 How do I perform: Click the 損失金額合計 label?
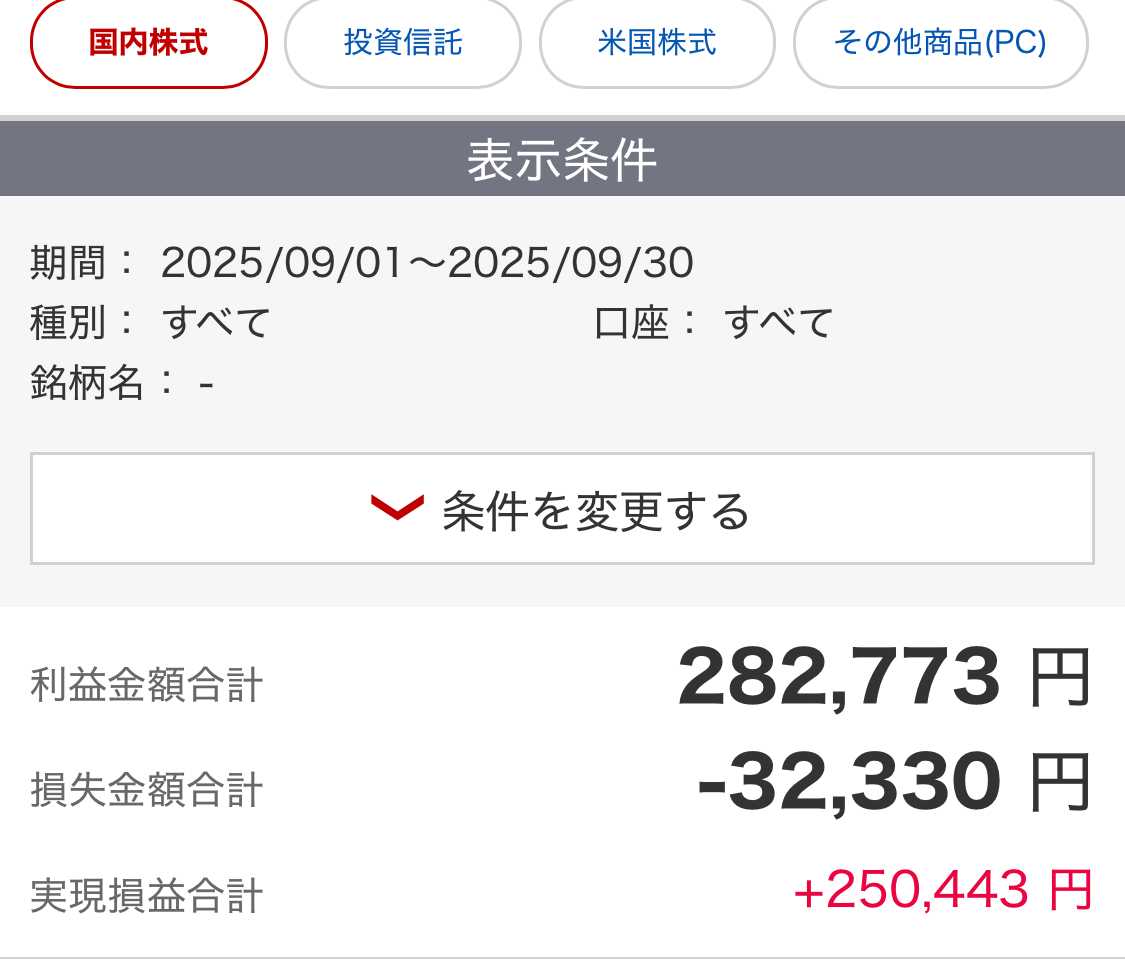[147, 790]
